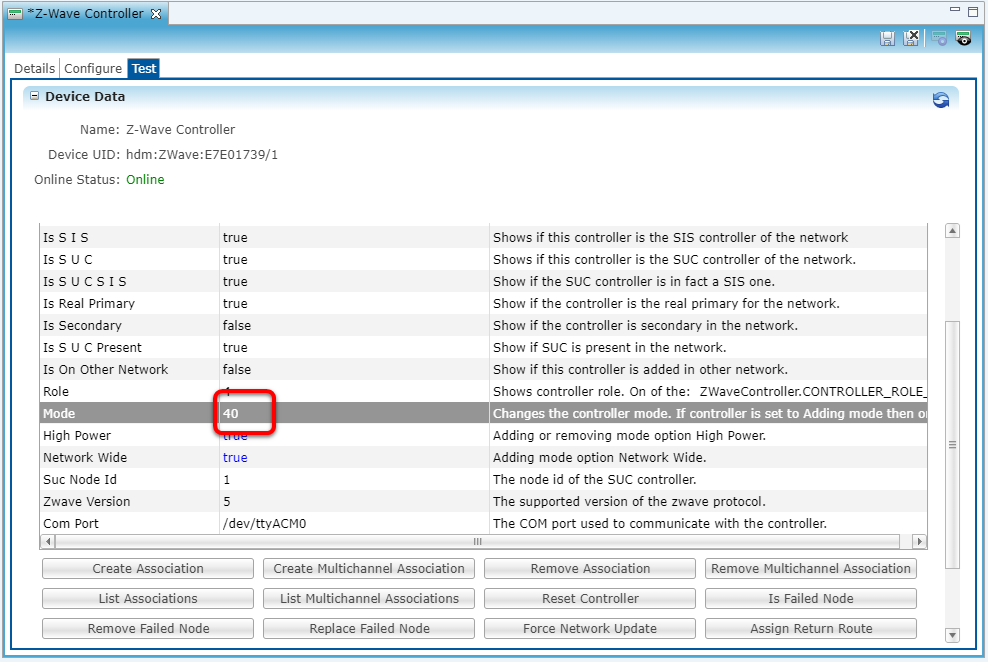
Task: Click the Zwave Version value 5
Action: tap(227, 501)
